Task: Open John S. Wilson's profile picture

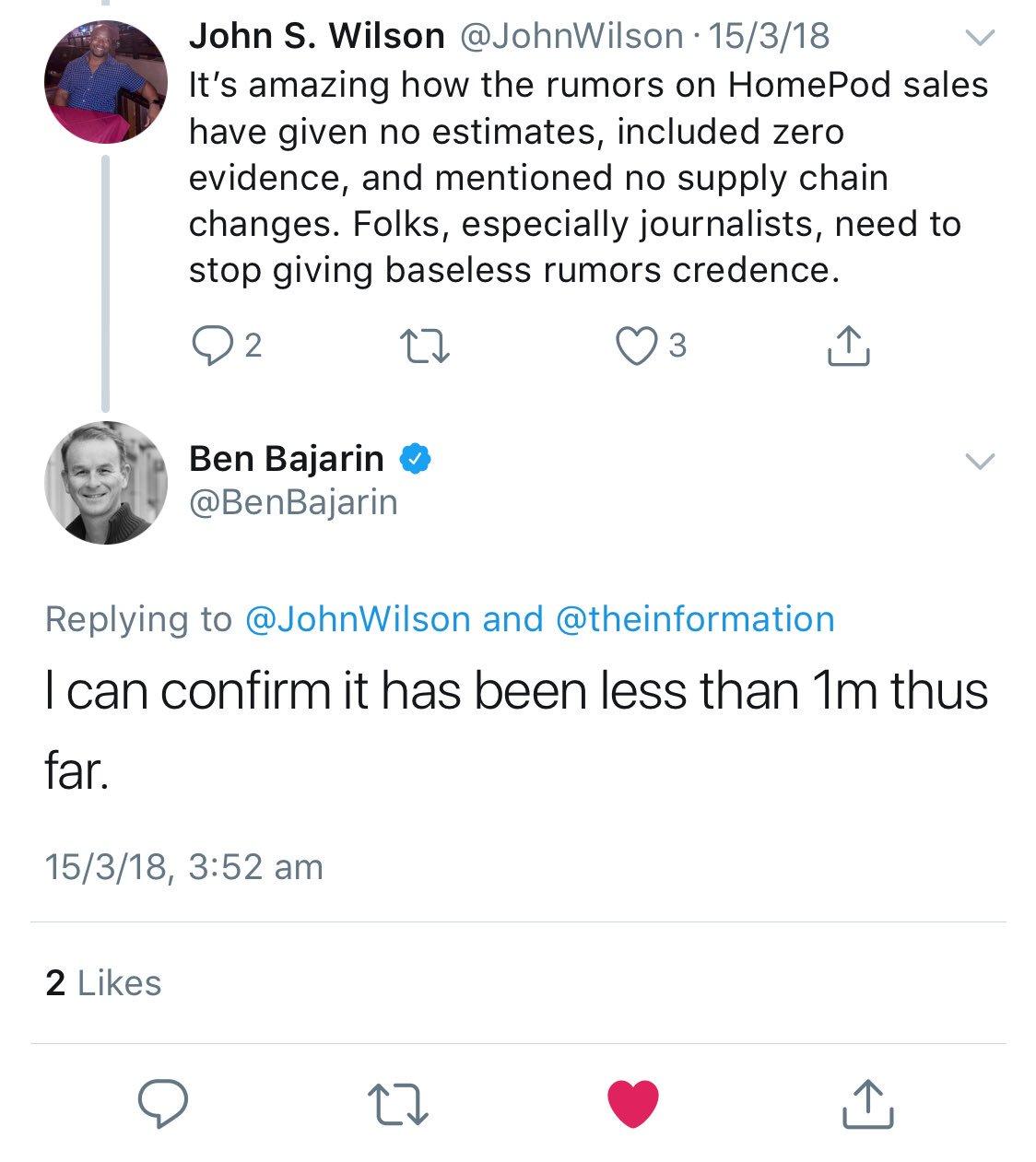Action: pos(105,81)
